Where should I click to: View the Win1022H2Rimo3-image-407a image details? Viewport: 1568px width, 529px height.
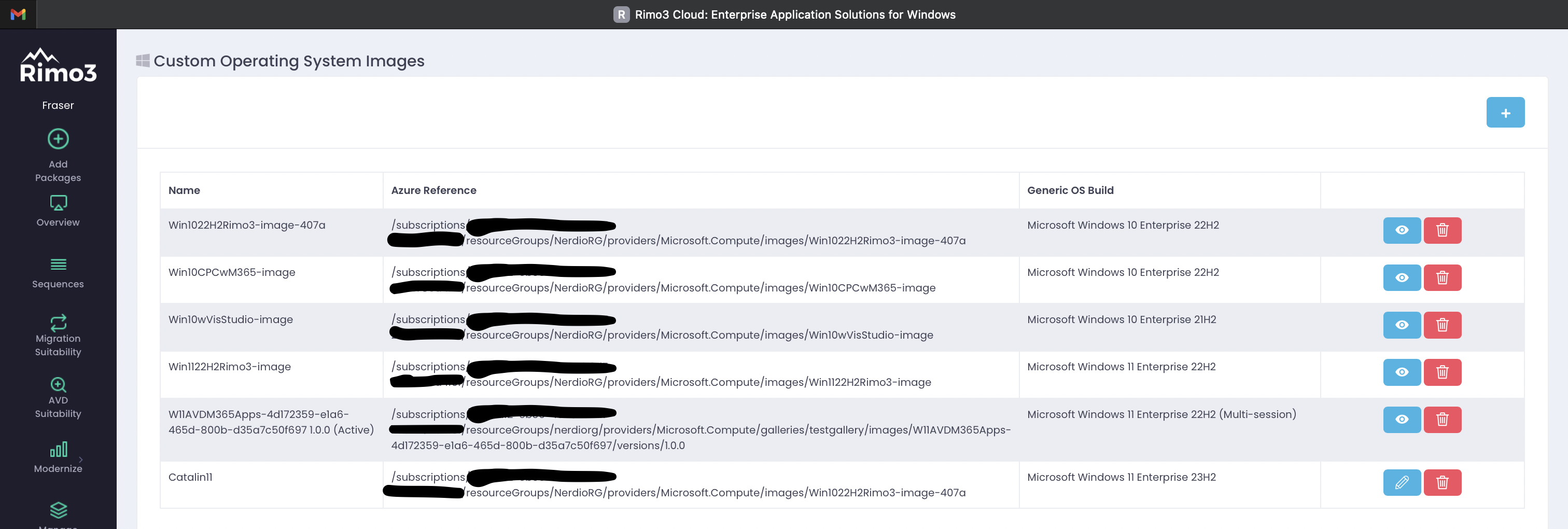[x=1401, y=230]
